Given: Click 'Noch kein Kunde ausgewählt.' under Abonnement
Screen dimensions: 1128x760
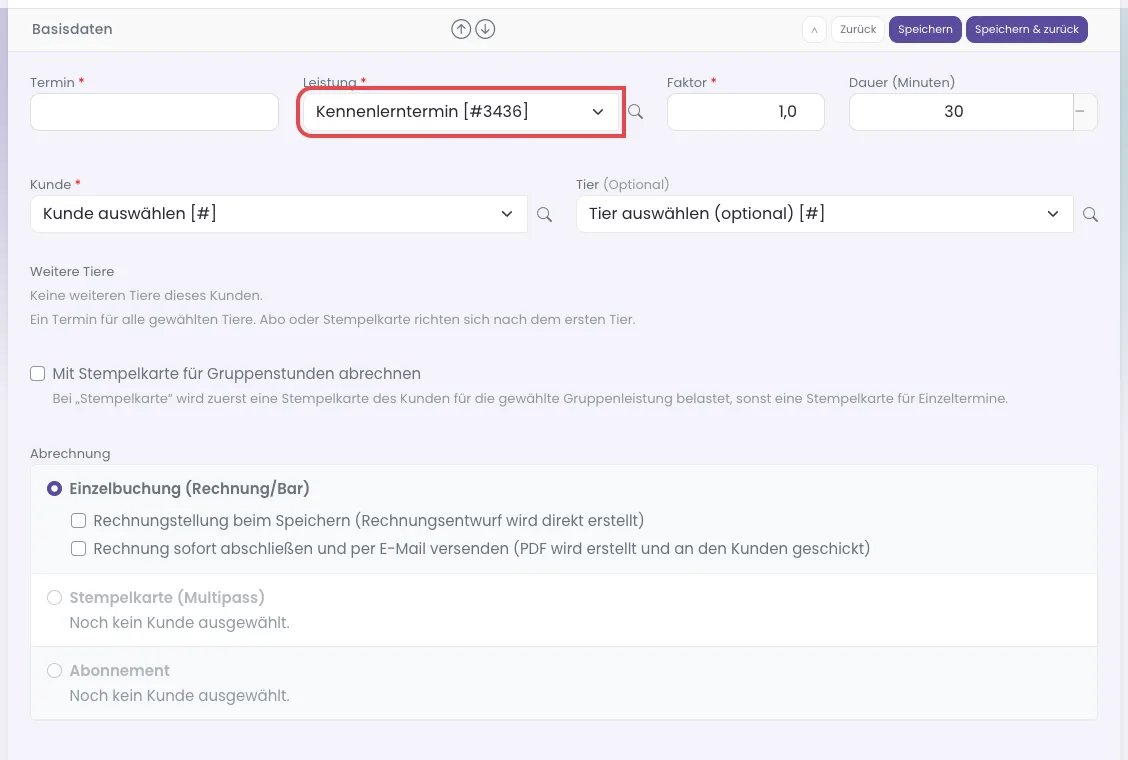Looking at the screenshot, I should pyautogui.click(x=179, y=696).
